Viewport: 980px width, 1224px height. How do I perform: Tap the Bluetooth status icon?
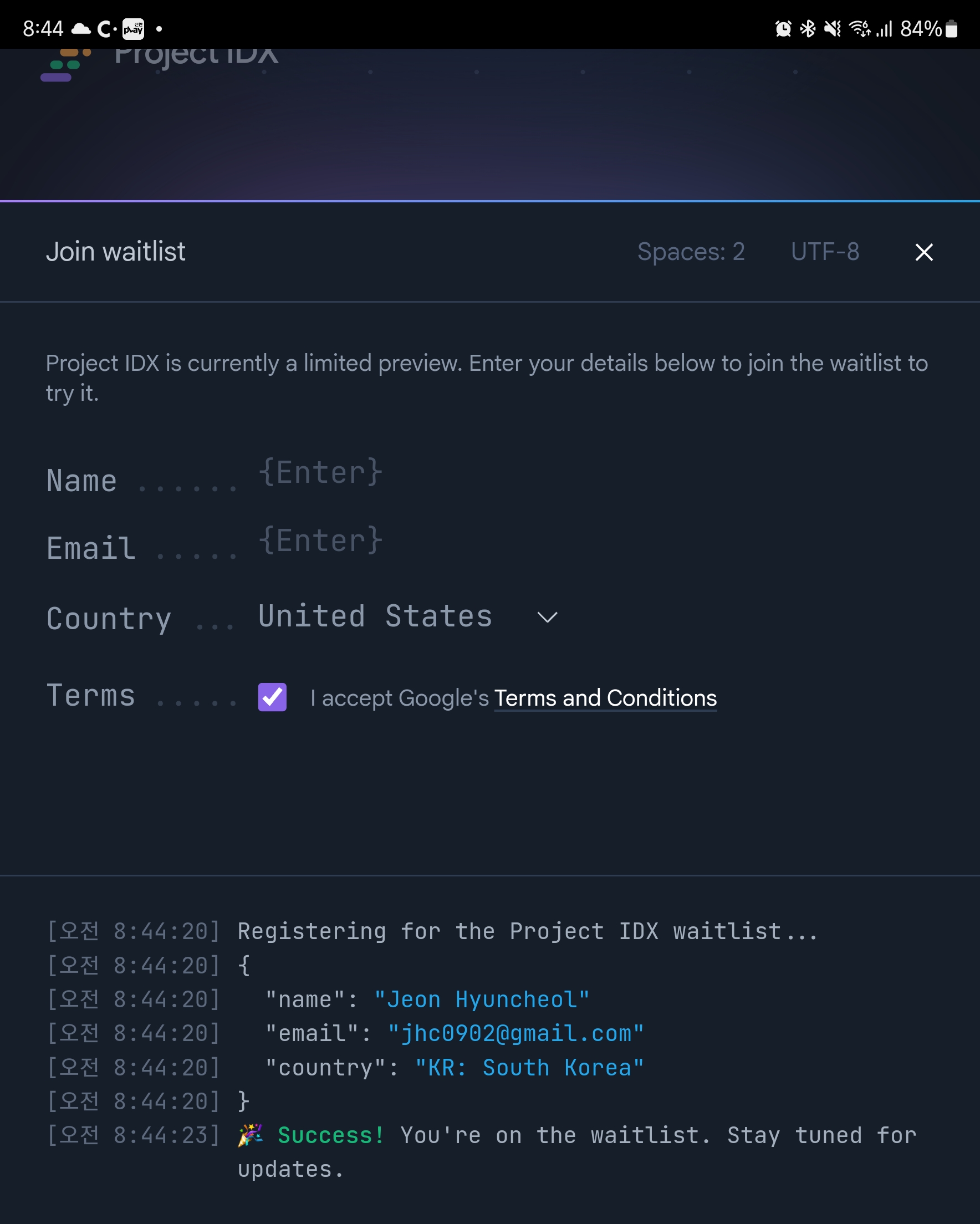[808, 28]
